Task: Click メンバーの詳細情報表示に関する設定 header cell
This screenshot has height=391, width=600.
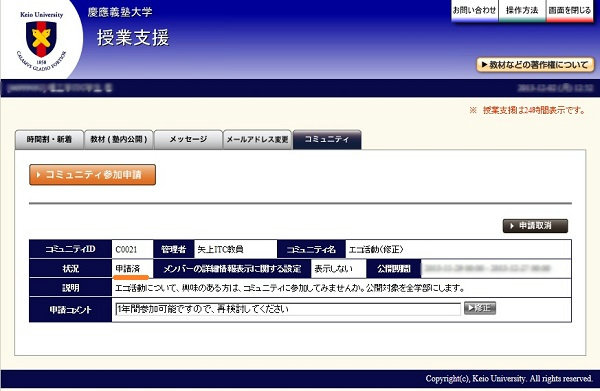Action: [x=232, y=269]
